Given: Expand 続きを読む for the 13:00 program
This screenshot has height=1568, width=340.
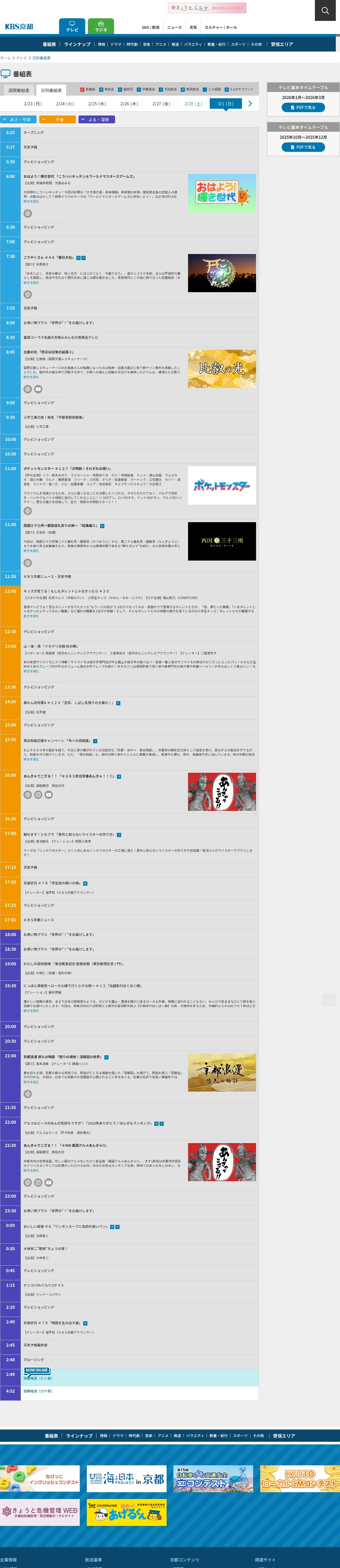Looking at the screenshot, I should coord(31,671).
